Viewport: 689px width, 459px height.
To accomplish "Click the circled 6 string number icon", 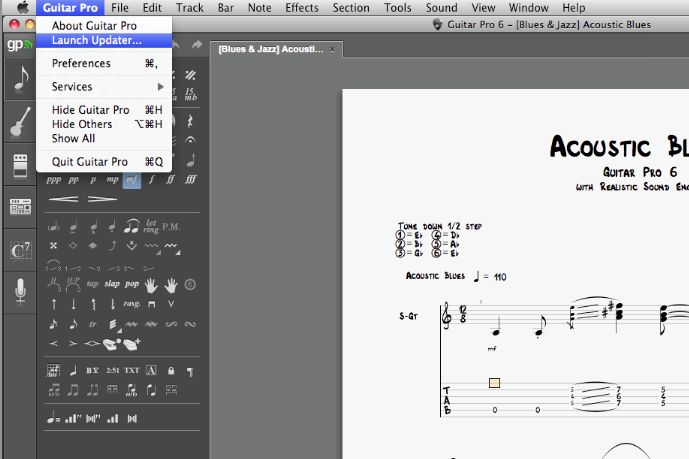I will (190, 285).
